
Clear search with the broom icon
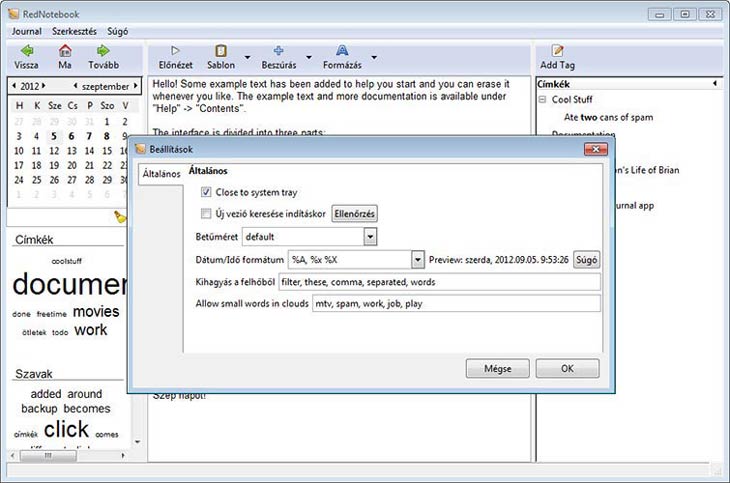tap(121, 216)
